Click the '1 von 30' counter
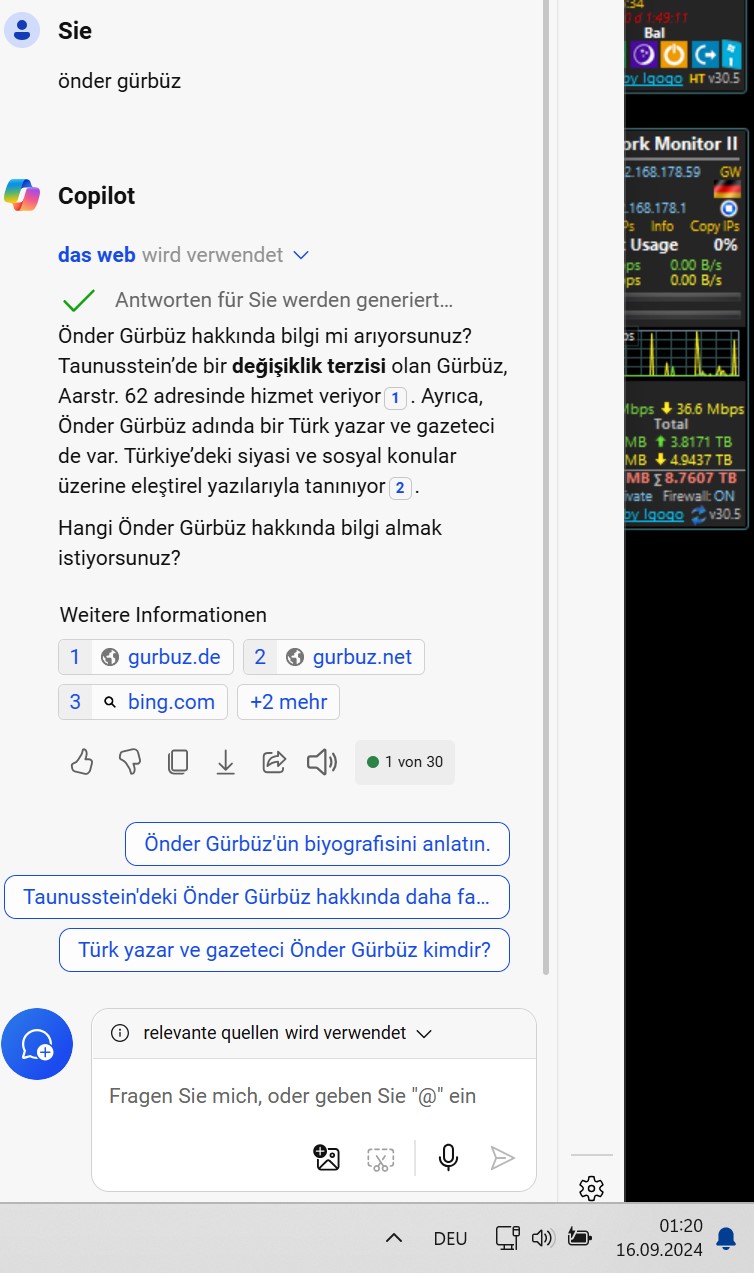Screen dimensions: 754x1273 (x=405, y=762)
